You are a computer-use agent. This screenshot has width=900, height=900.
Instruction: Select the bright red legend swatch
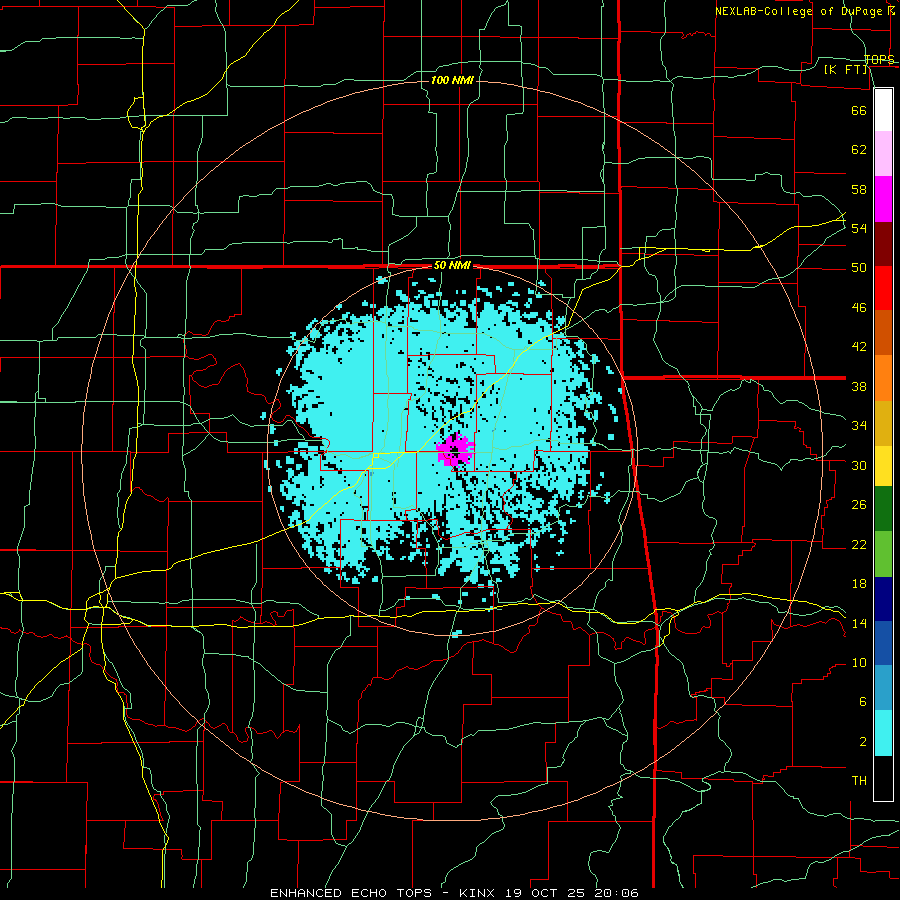883,288
